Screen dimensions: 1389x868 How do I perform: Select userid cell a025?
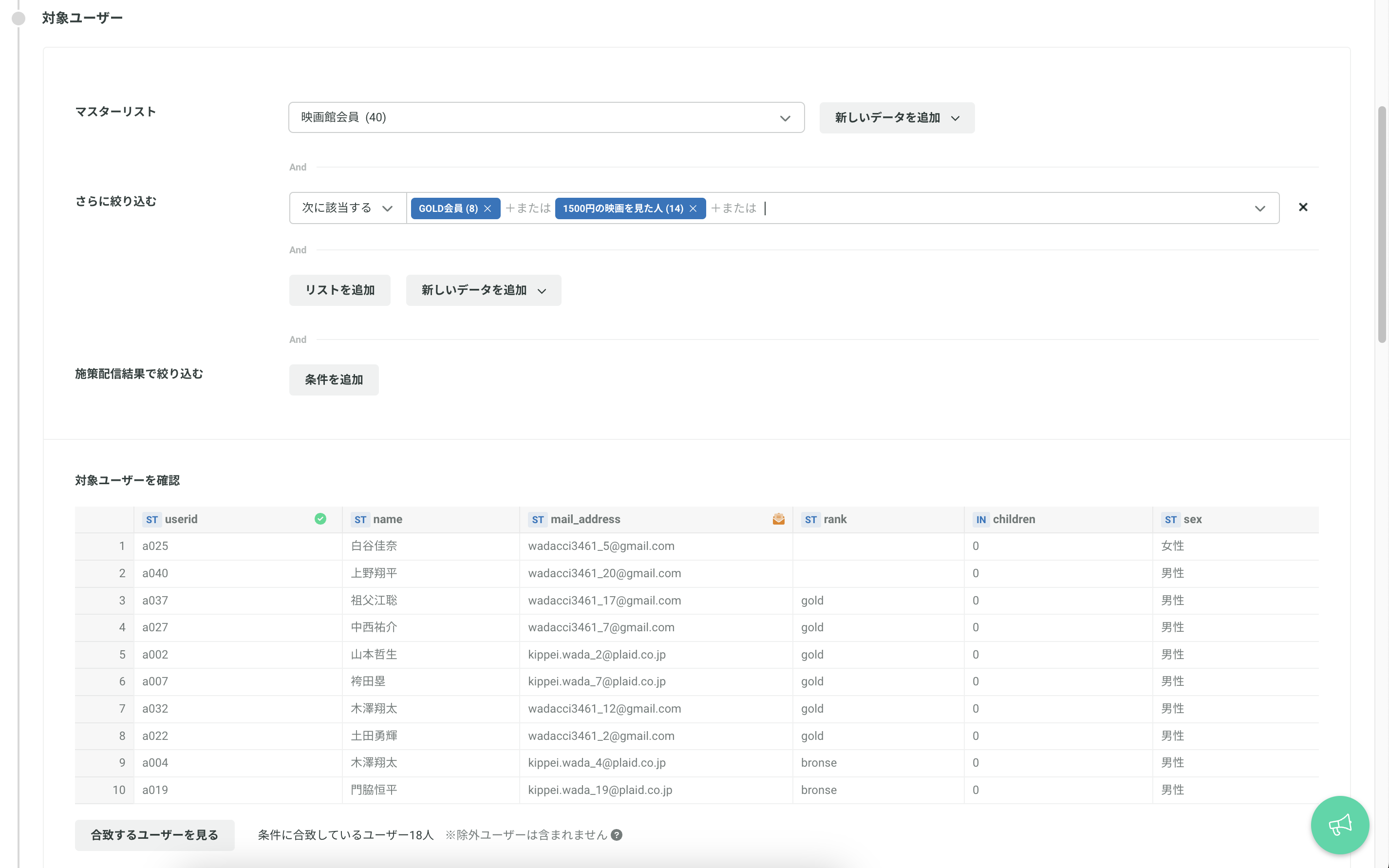[238, 546]
